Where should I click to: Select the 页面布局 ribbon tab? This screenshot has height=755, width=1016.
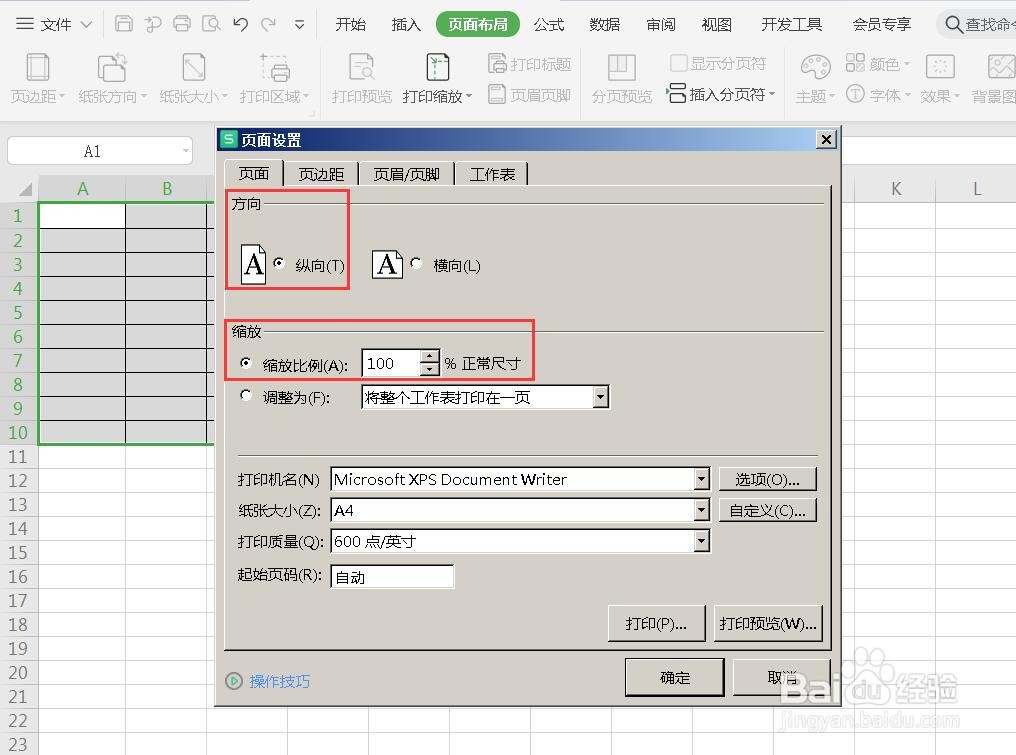(x=478, y=25)
